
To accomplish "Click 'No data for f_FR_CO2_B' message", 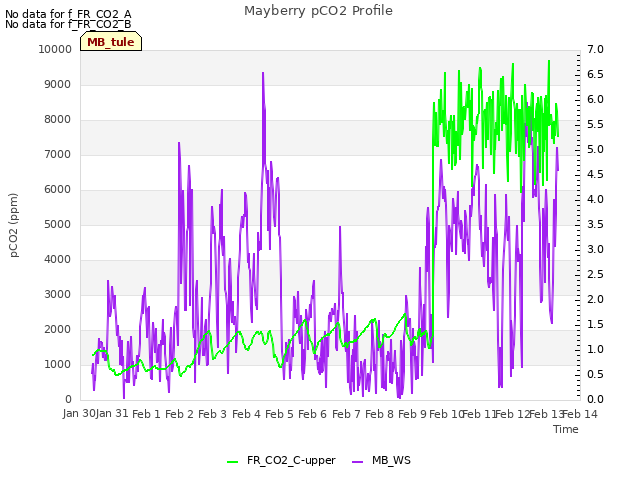I will pos(68,24).
